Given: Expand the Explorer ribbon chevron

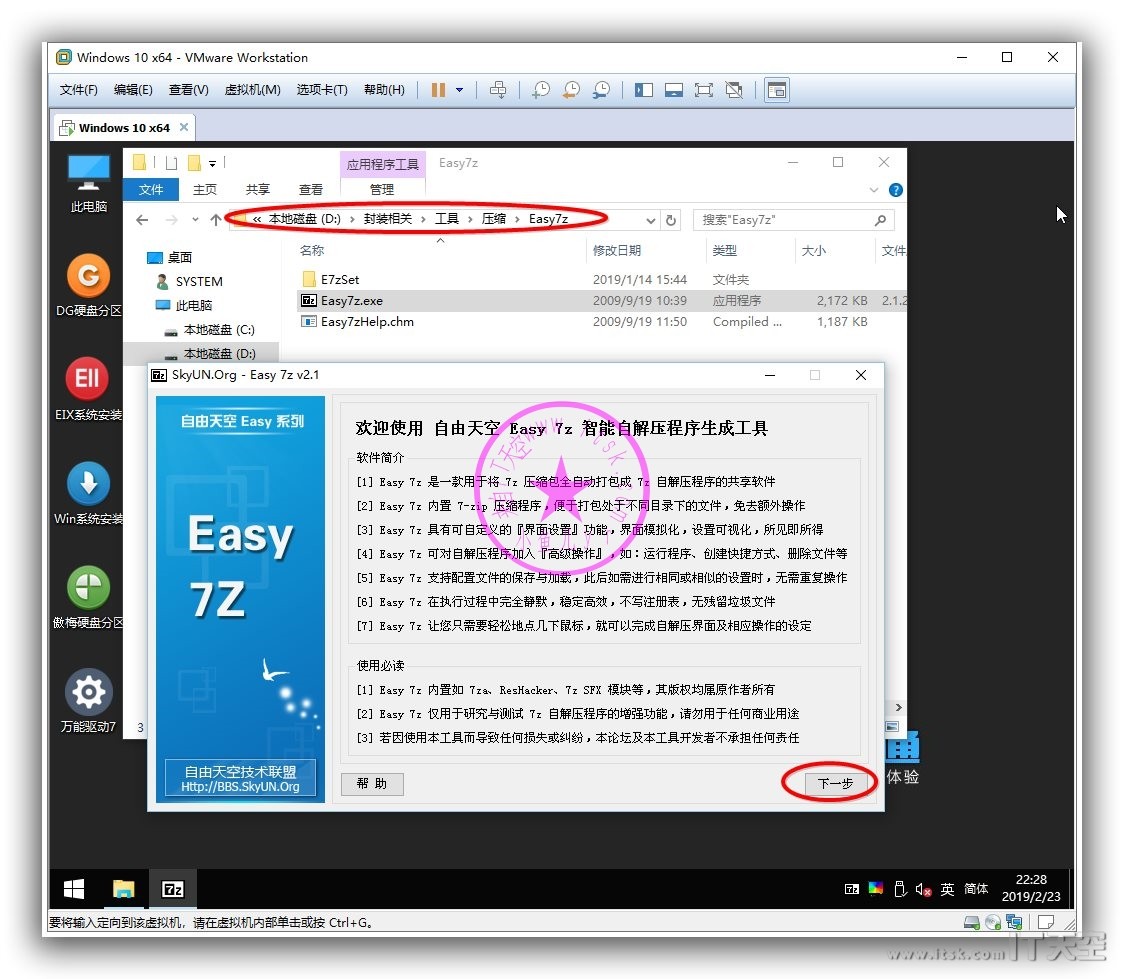Looking at the screenshot, I should (874, 190).
